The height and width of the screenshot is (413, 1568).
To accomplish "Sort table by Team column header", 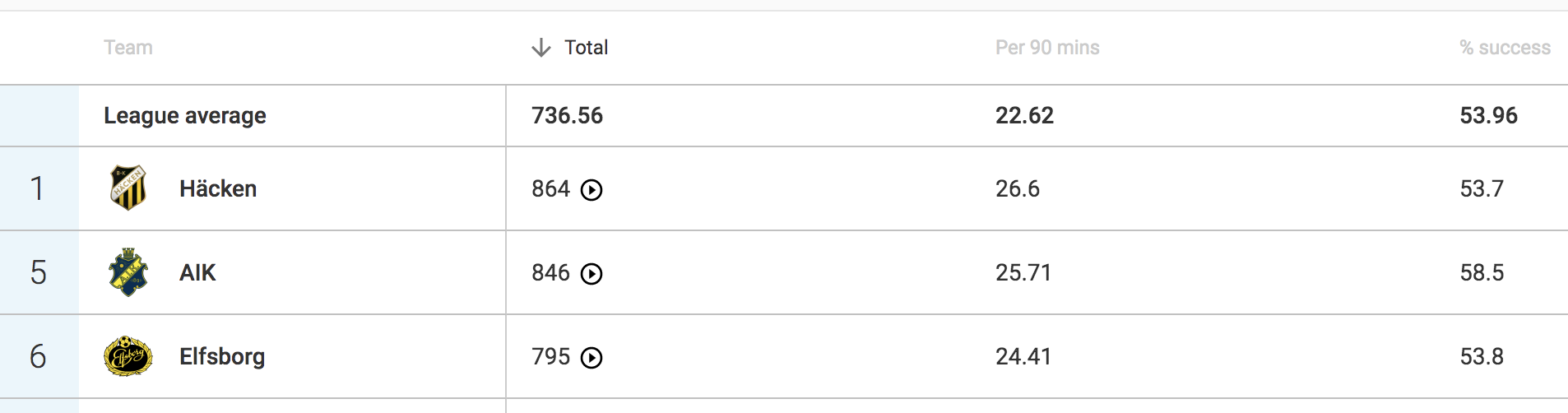I will click(128, 48).
